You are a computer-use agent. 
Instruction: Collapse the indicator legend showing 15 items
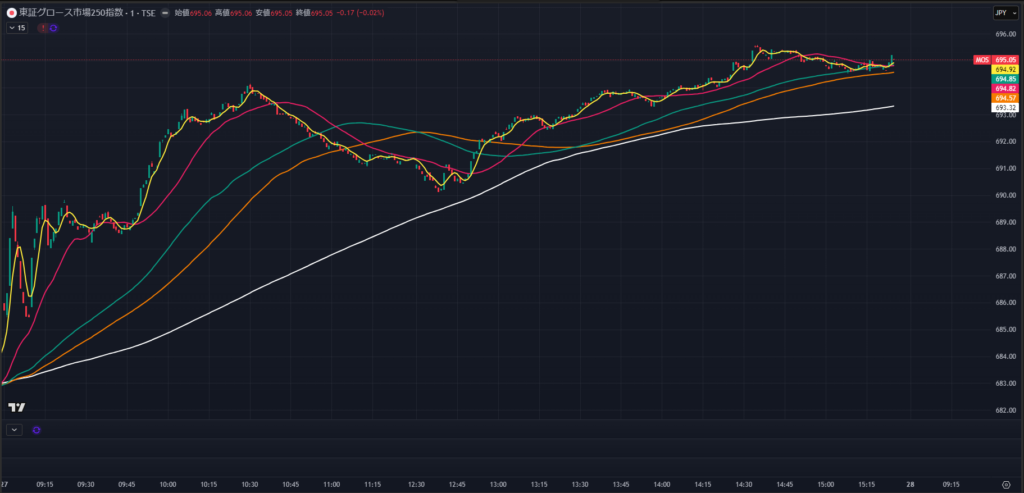[17, 28]
